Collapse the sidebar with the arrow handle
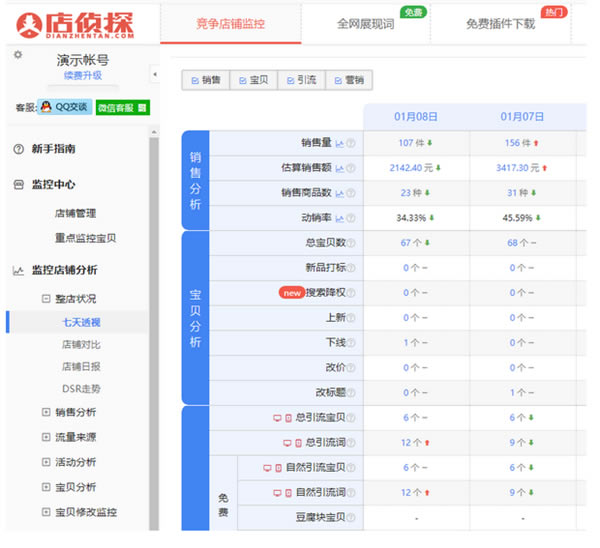 coord(155,74)
